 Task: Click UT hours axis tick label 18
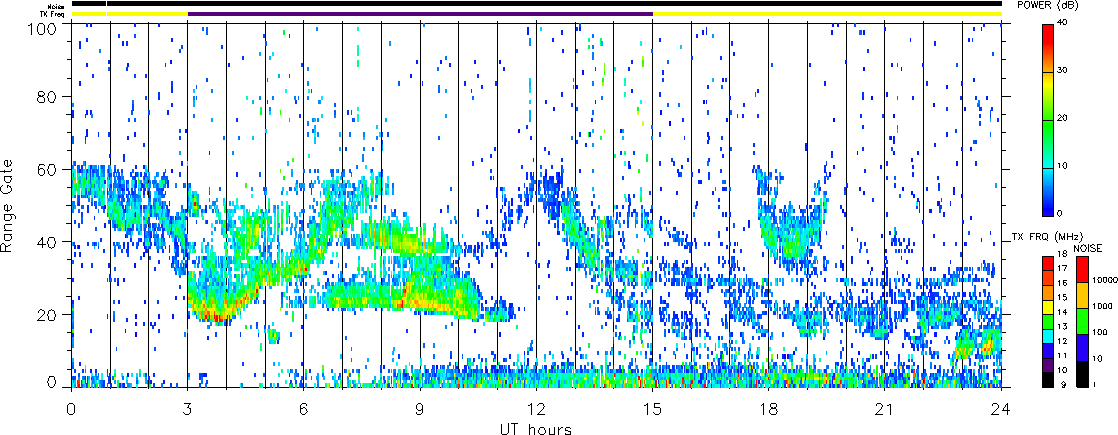(x=769, y=409)
